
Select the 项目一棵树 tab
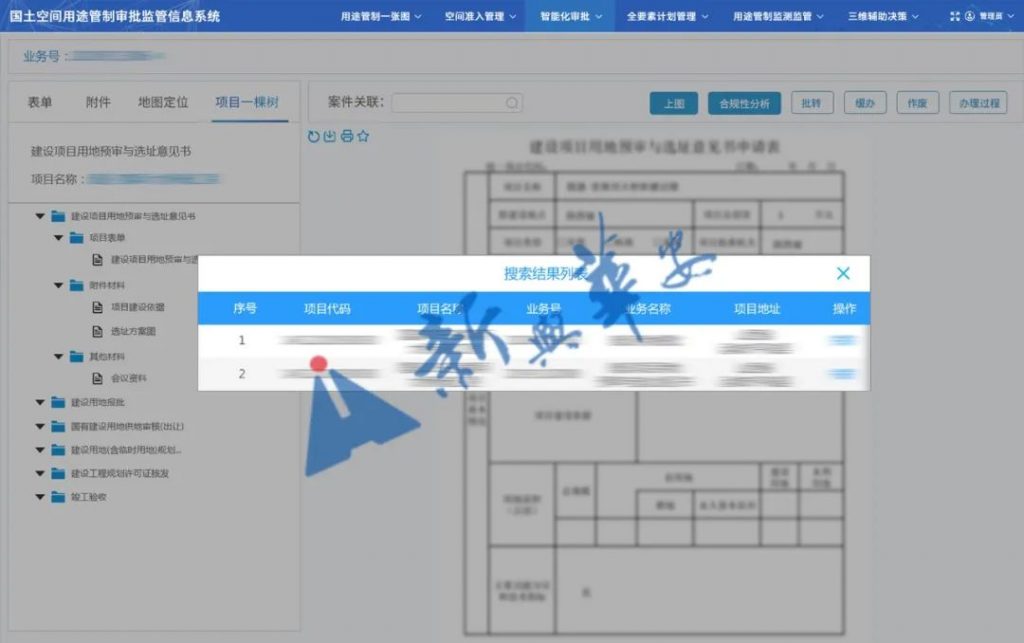tap(247, 102)
